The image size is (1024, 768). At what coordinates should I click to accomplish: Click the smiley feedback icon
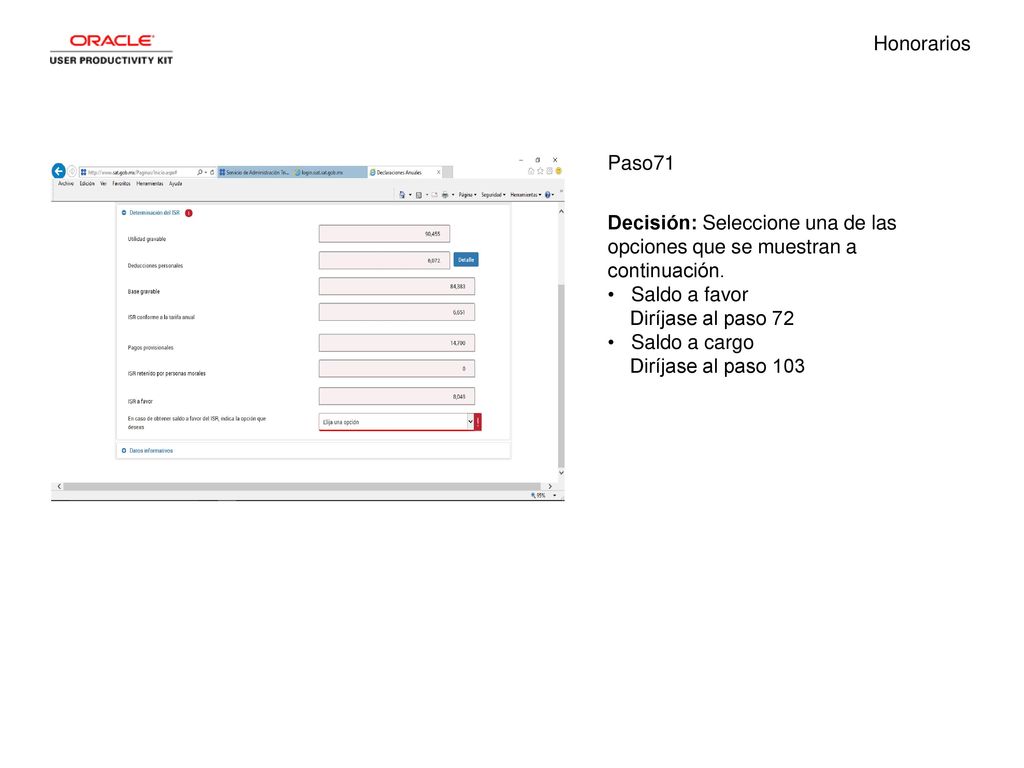pyautogui.click(x=558, y=171)
